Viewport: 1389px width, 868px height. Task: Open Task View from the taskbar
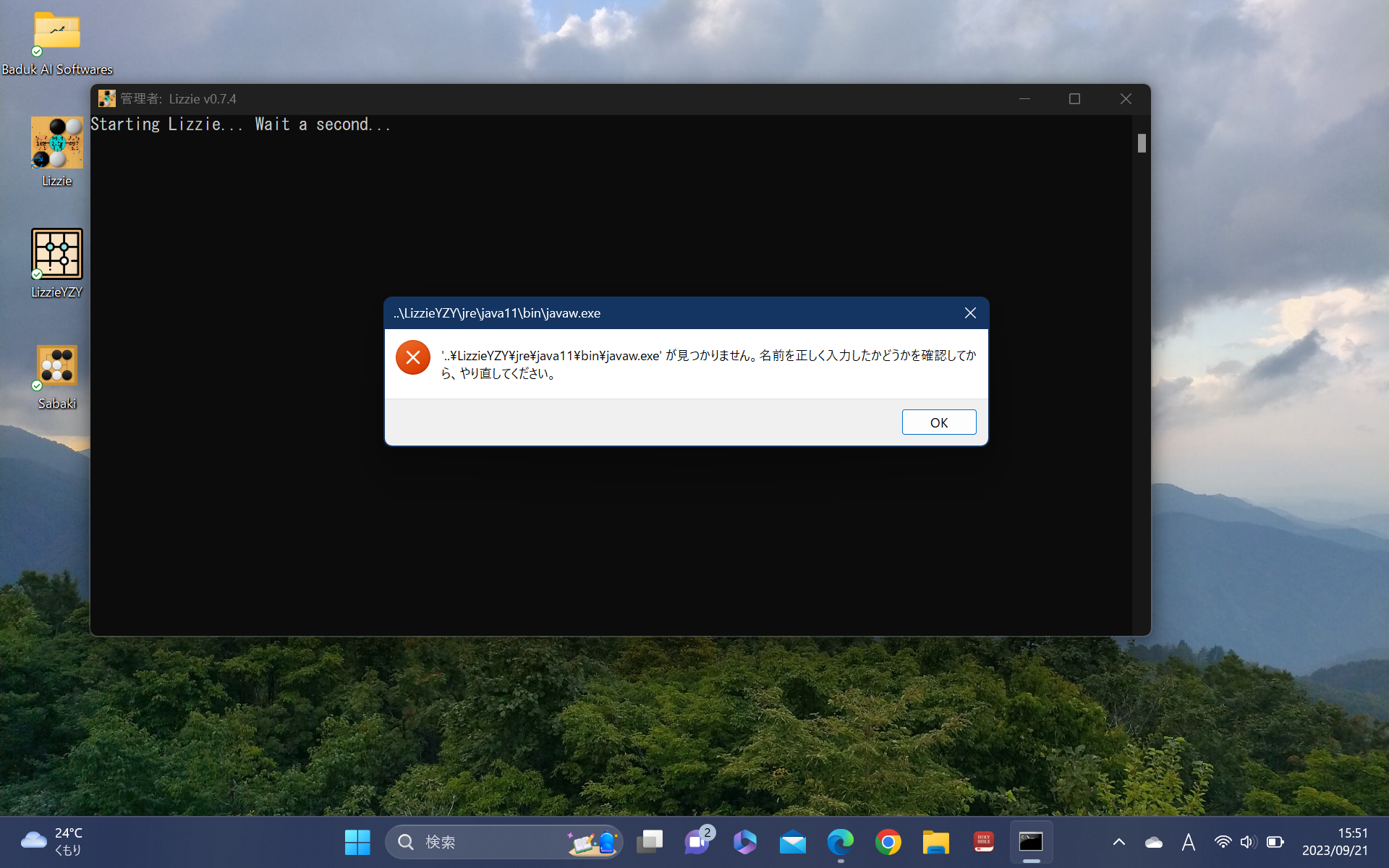tap(650, 842)
